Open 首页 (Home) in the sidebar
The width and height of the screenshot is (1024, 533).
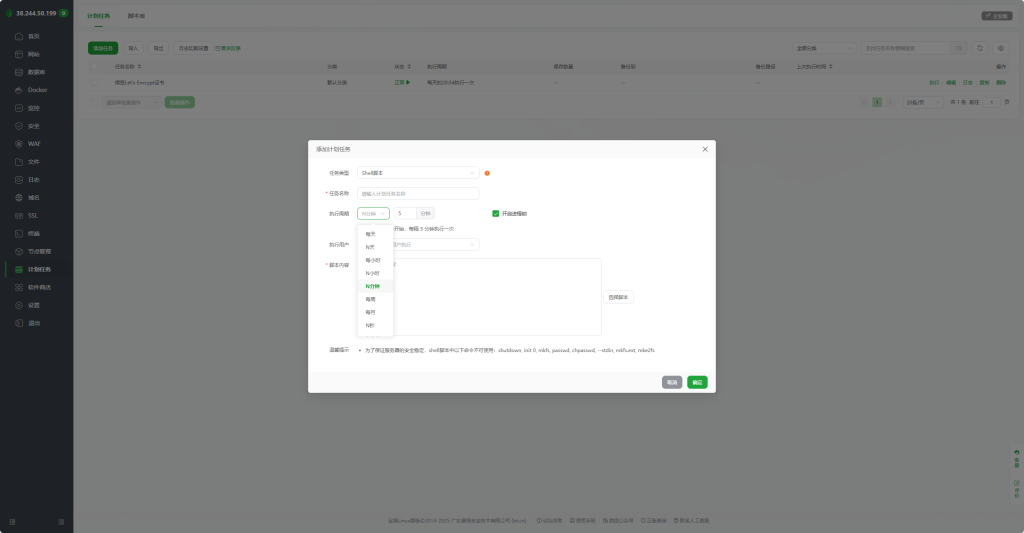coord(34,37)
